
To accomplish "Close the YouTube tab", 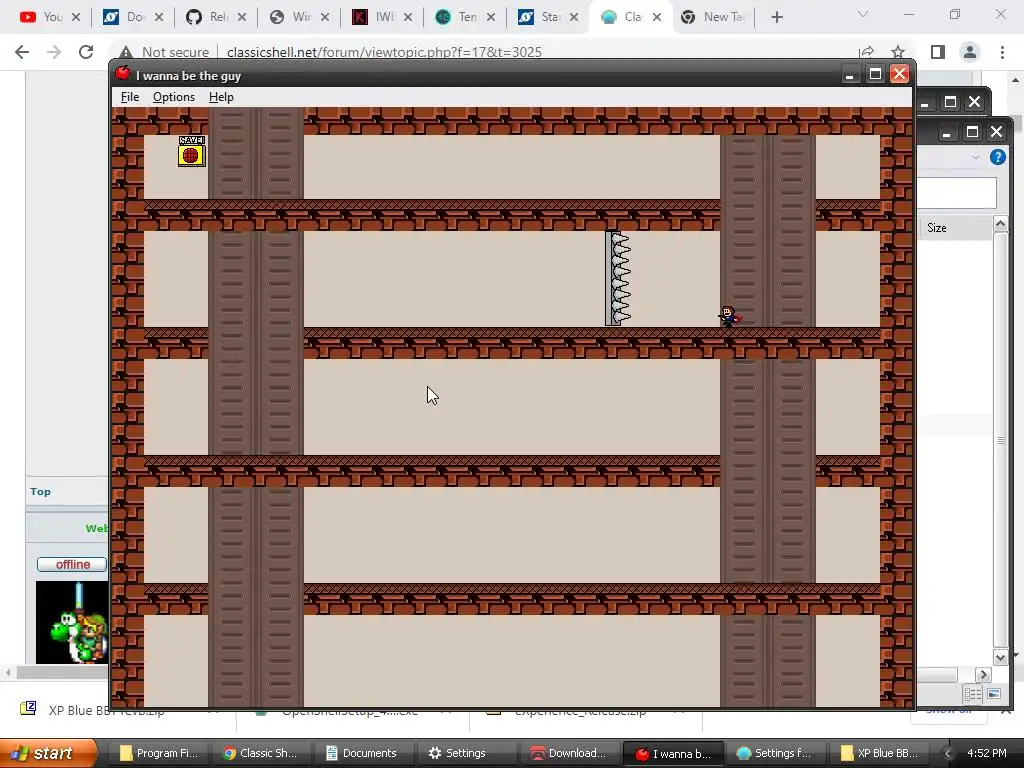I will coord(76,18).
